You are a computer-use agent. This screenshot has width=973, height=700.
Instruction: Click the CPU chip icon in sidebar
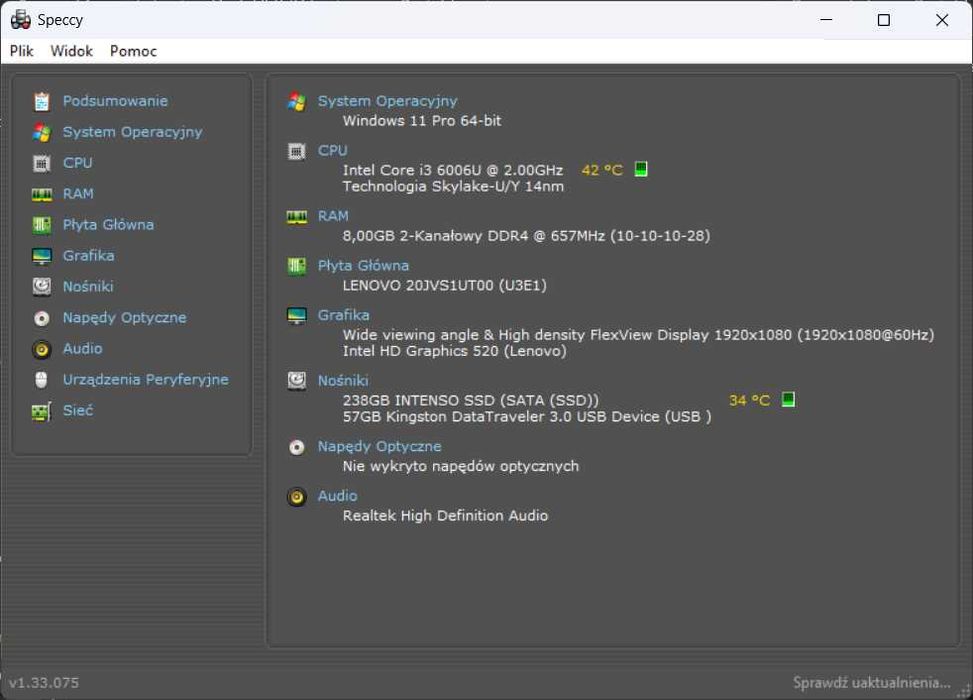coord(42,163)
